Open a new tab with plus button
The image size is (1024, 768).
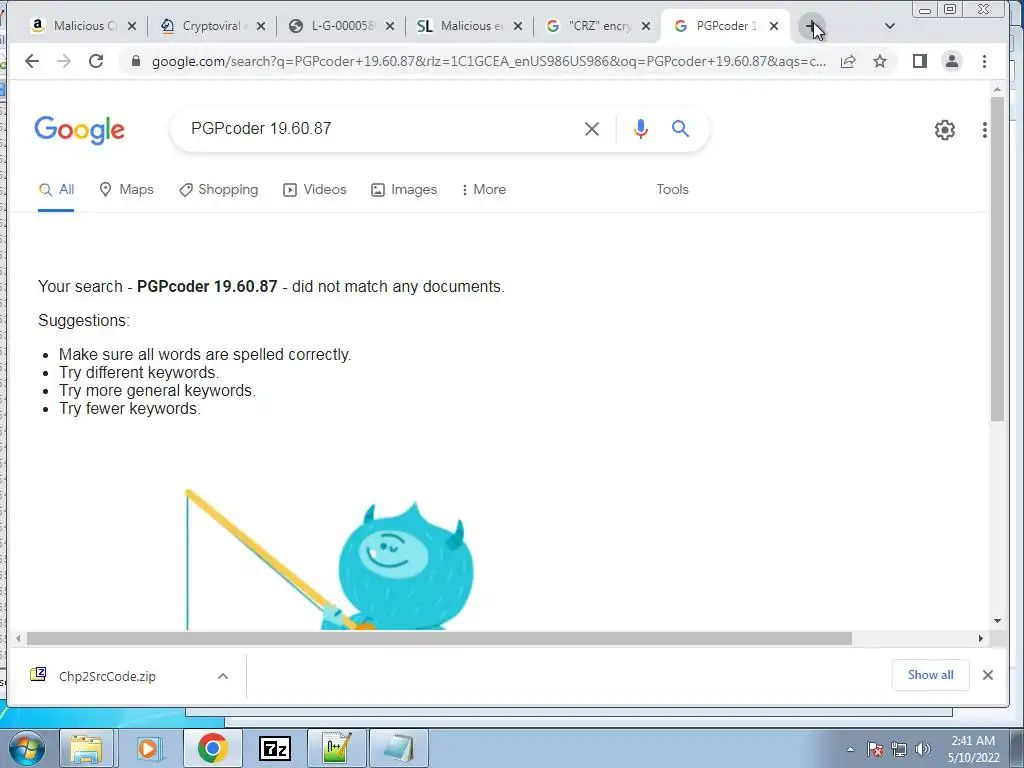pyautogui.click(x=811, y=27)
